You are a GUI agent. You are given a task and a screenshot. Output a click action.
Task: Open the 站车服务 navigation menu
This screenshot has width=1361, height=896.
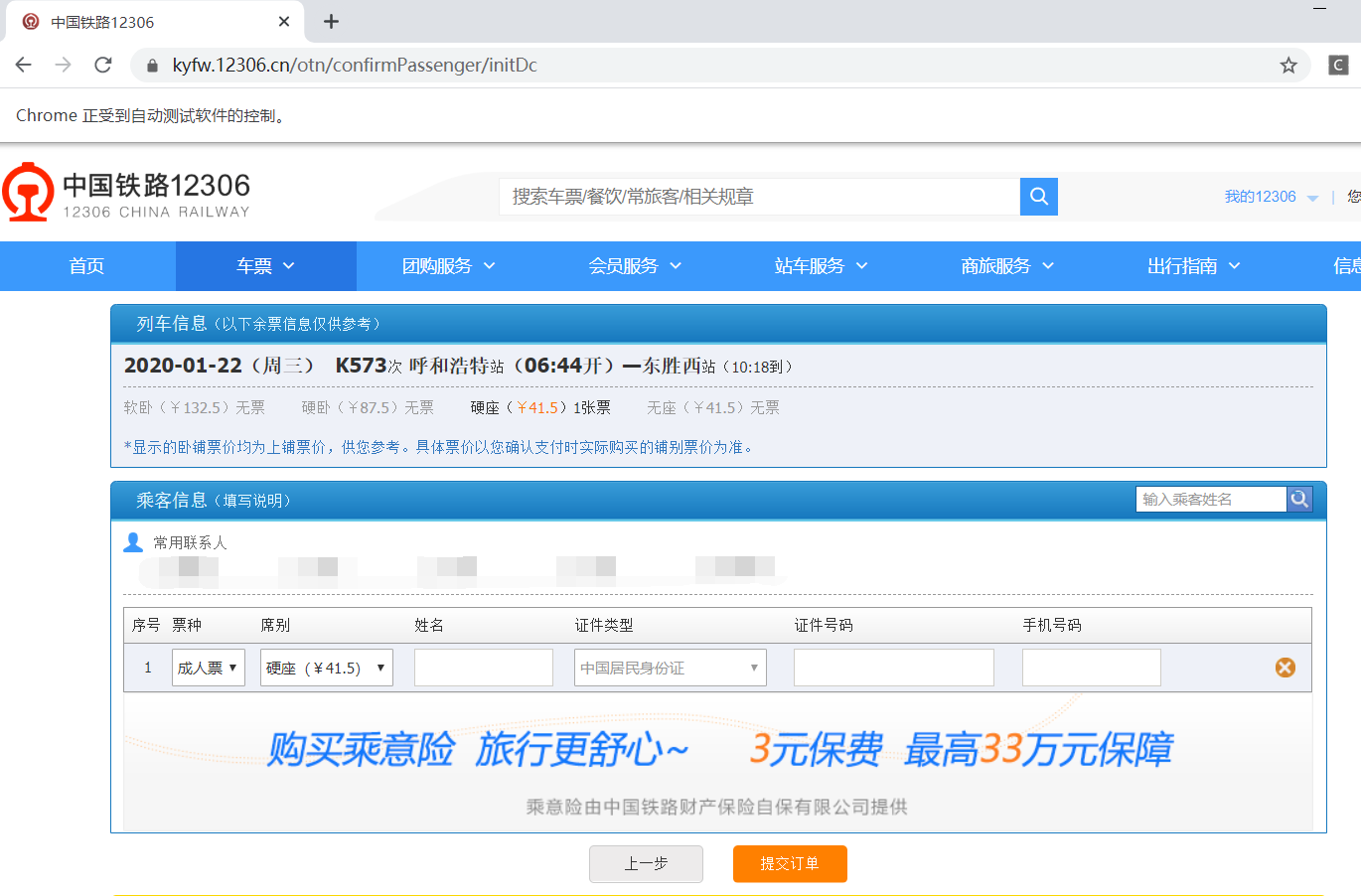pos(821,265)
